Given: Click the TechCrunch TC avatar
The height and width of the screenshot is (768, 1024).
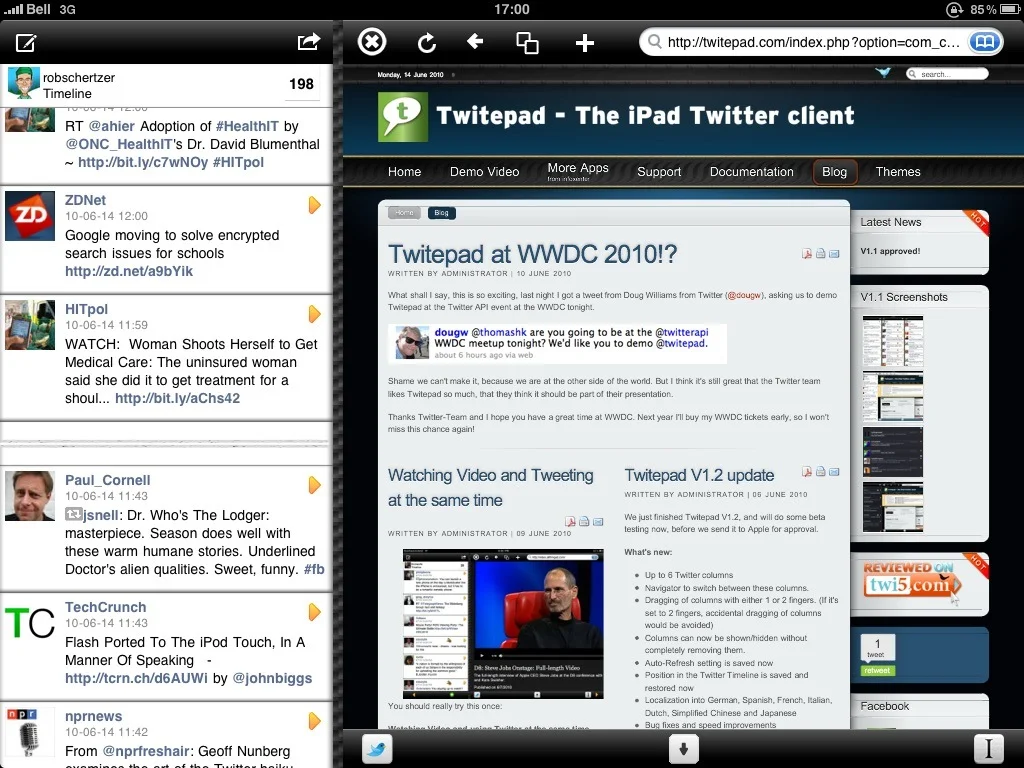Looking at the screenshot, I should tap(30, 622).
